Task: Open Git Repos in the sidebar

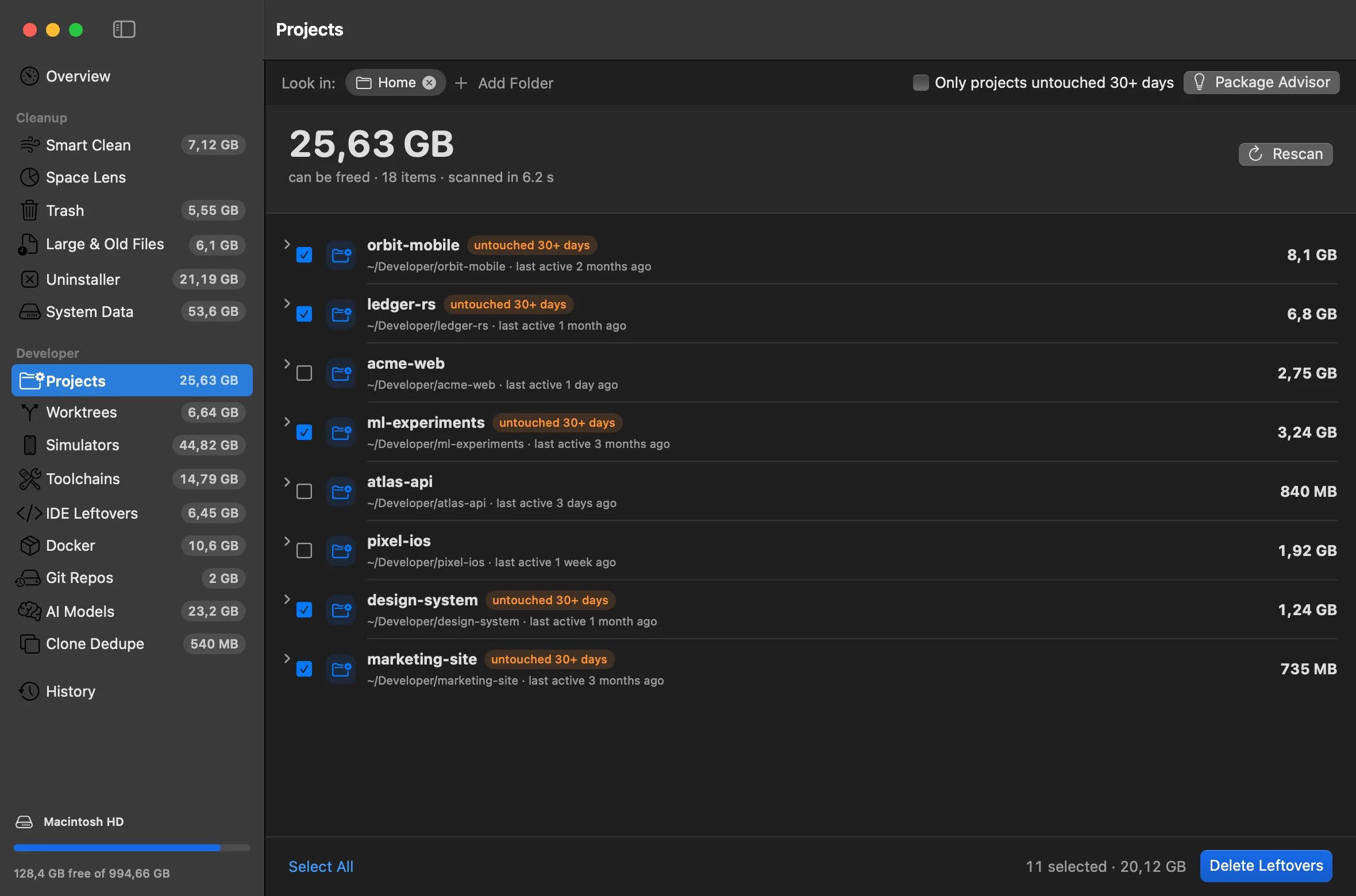Action: coord(132,578)
